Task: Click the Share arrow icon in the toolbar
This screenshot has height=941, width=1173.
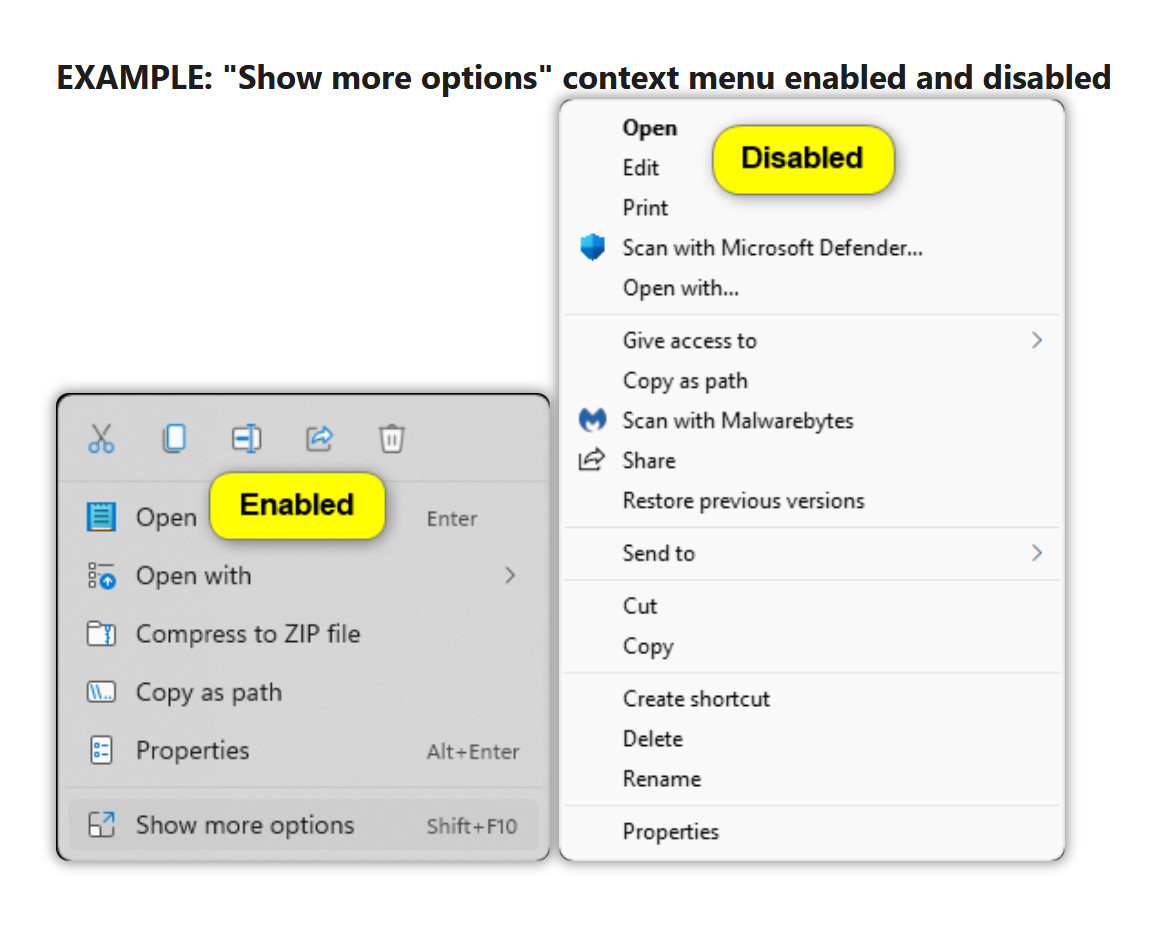Action: point(319,438)
